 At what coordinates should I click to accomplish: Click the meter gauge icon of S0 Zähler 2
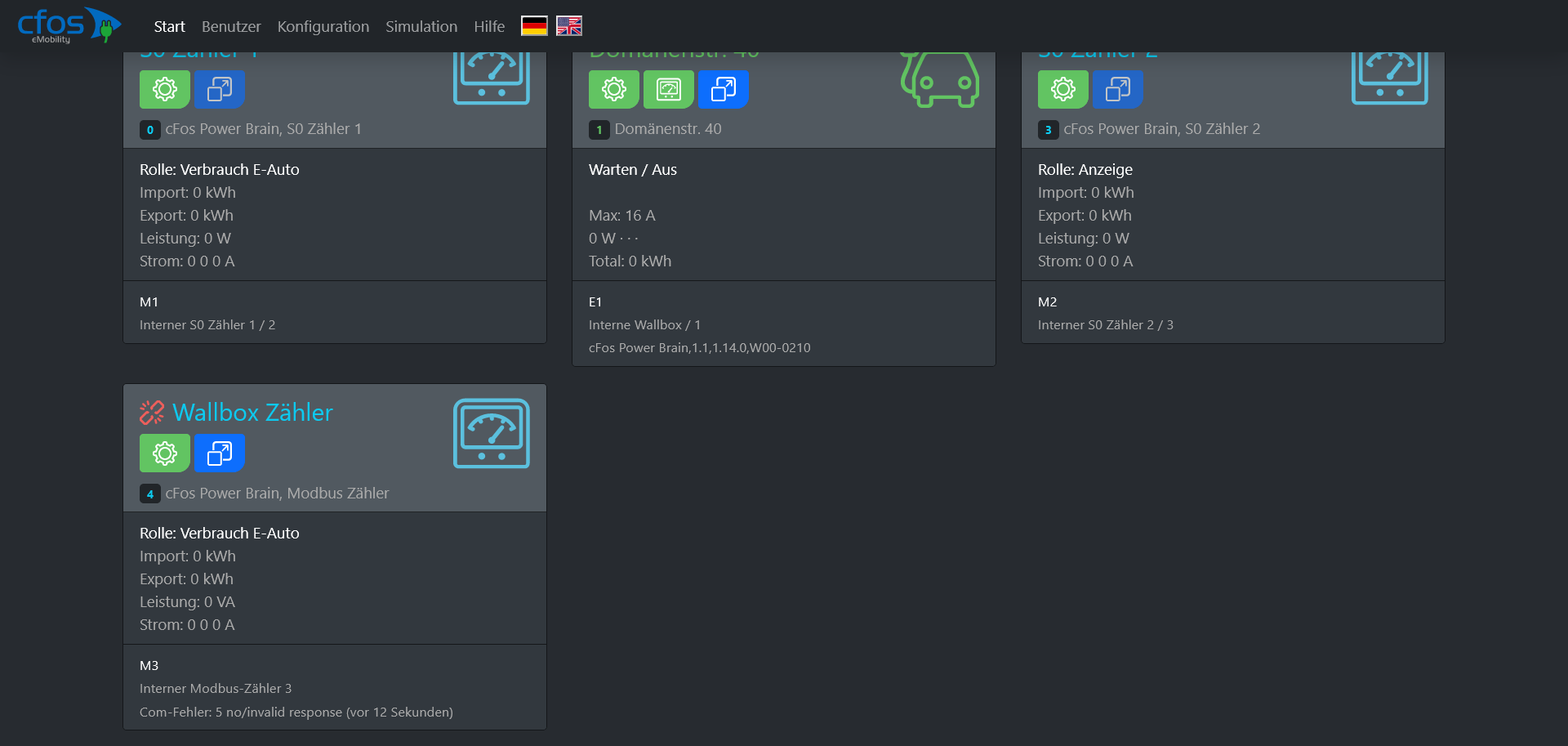pos(1390,78)
